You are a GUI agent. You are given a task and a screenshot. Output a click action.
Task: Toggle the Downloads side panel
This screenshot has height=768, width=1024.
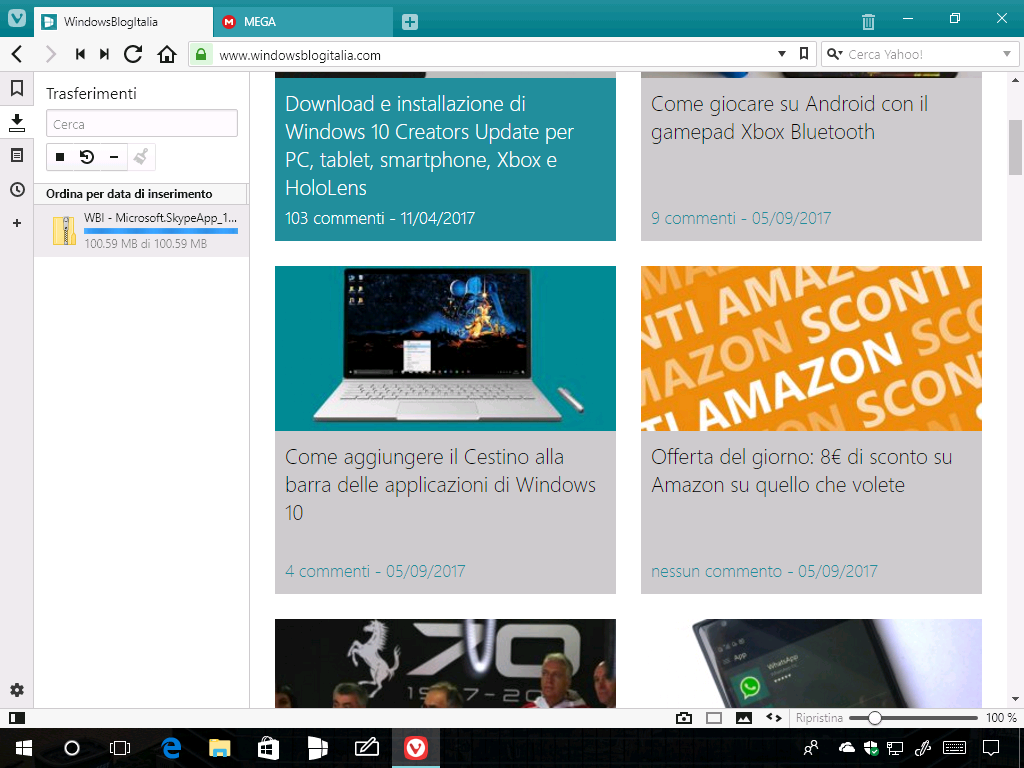pos(17,122)
